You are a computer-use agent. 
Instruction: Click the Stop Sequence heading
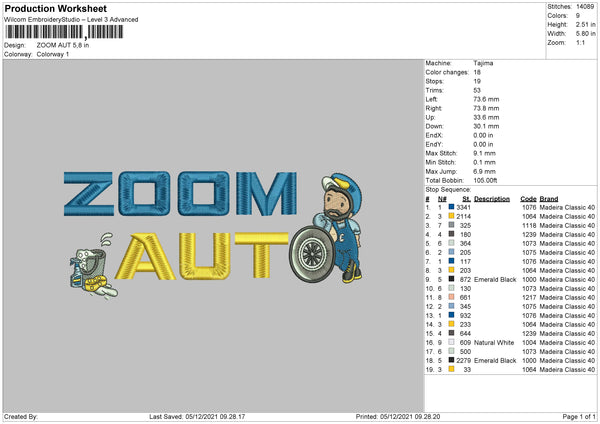(448, 190)
